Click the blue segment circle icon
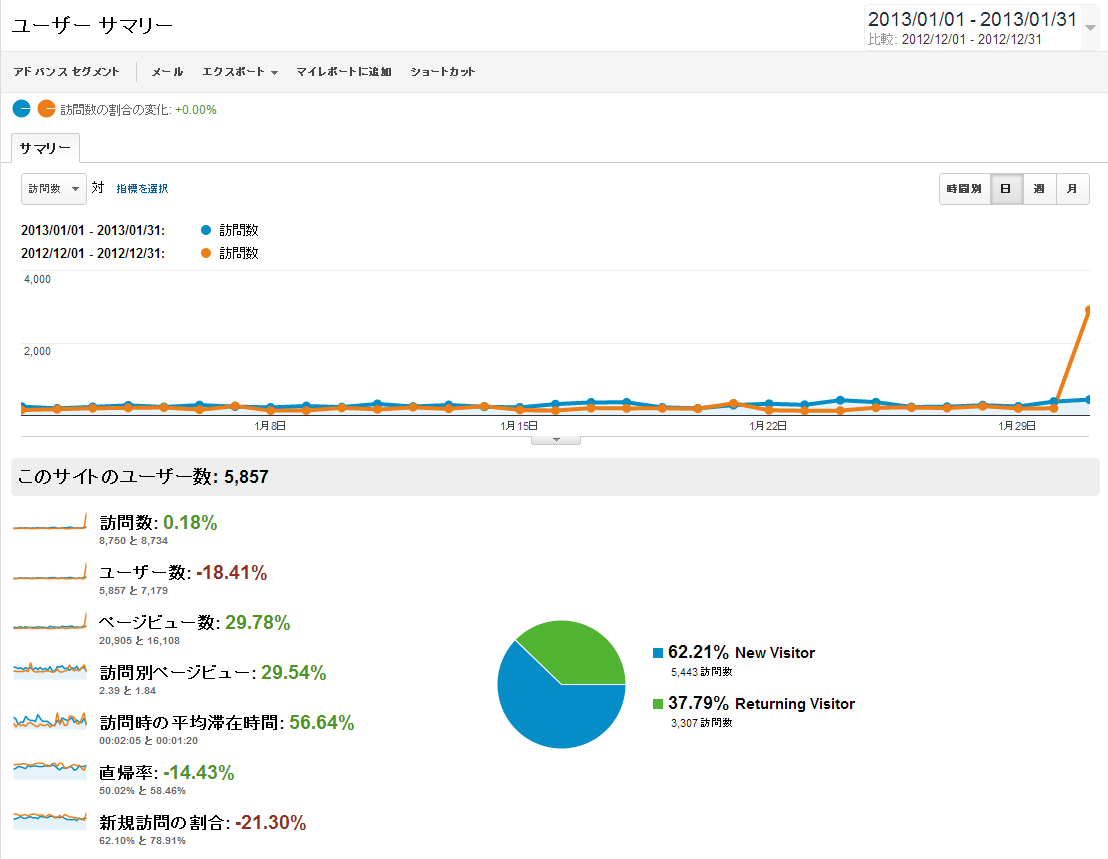Viewport: 1108px width, 859px height. coord(21,109)
